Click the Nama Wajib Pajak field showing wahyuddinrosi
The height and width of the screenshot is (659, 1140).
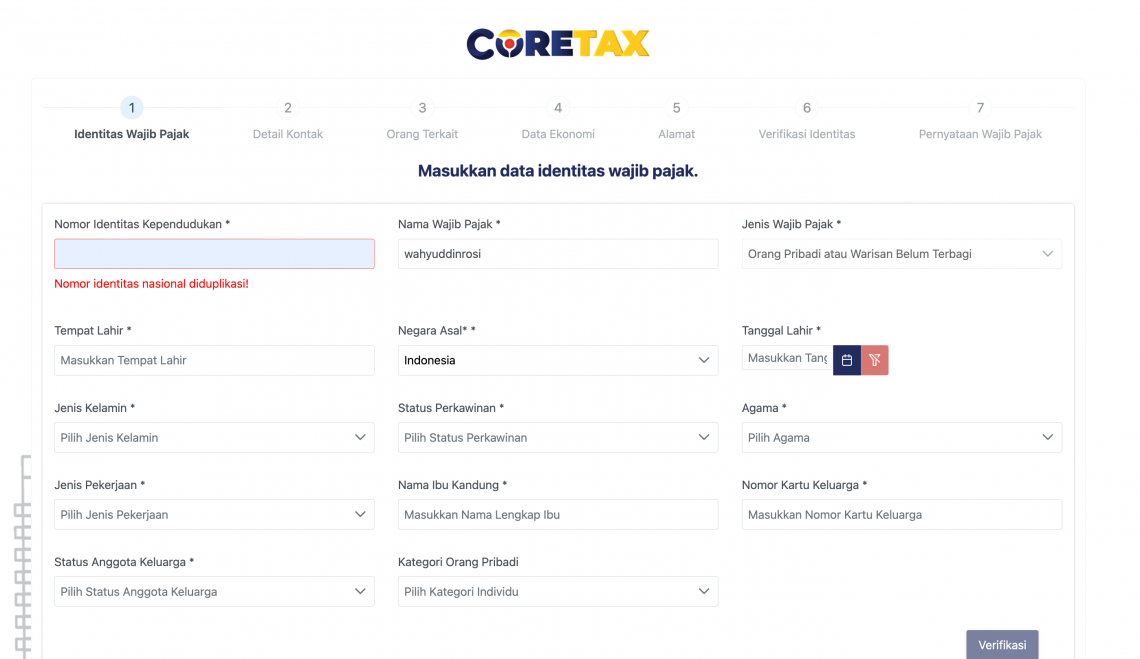[x=557, y=253]
